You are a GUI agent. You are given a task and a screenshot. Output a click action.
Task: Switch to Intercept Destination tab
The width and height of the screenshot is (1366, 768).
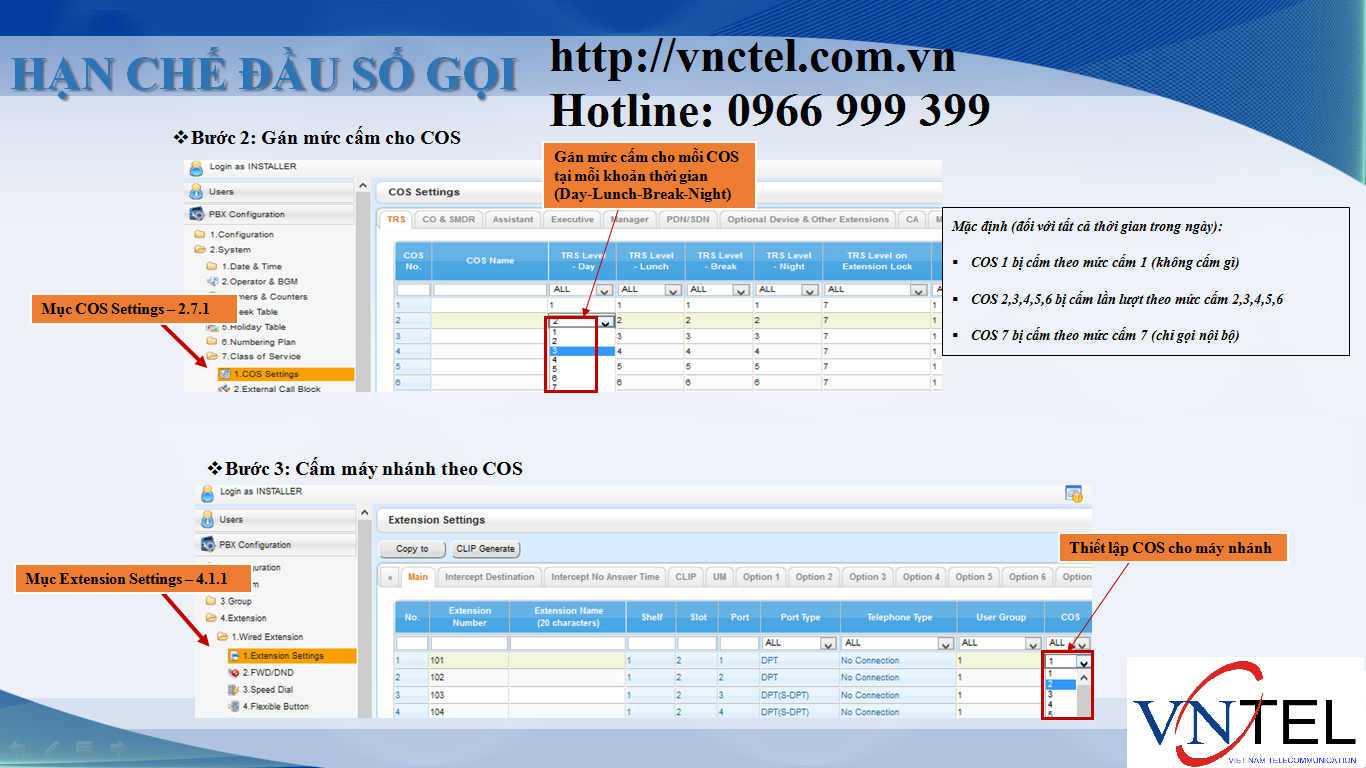pos(489,577)
